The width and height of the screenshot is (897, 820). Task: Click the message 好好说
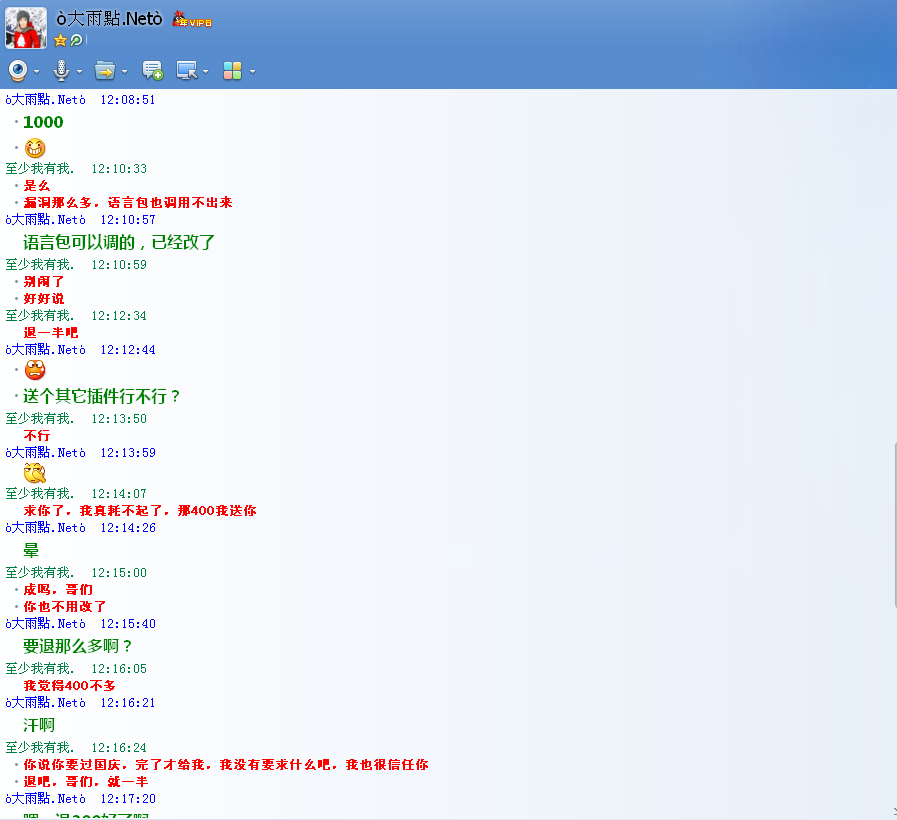tap(43, 299)
